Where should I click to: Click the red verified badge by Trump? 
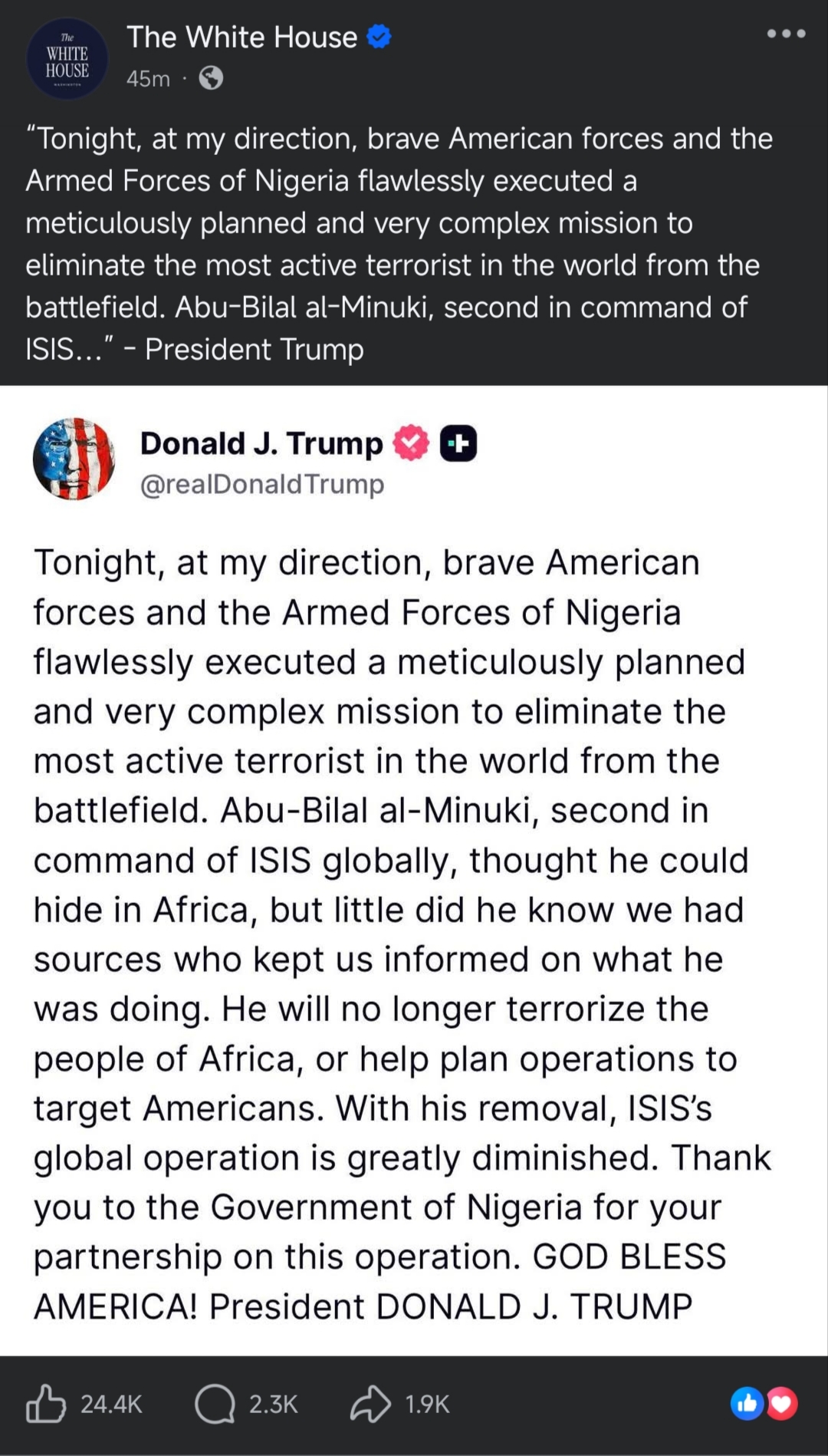tap(411, 443)
